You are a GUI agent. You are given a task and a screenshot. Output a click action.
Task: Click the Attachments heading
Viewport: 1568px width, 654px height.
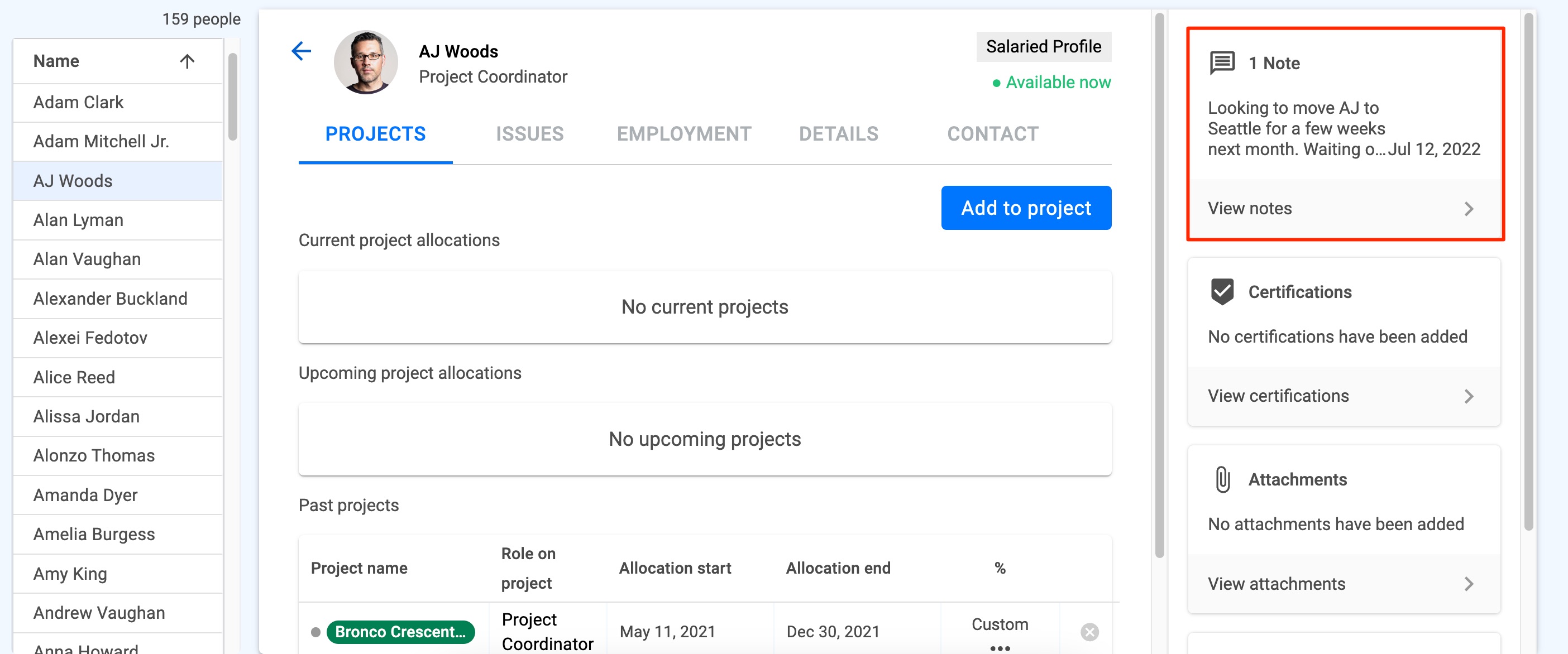(x=1297, y=479)
